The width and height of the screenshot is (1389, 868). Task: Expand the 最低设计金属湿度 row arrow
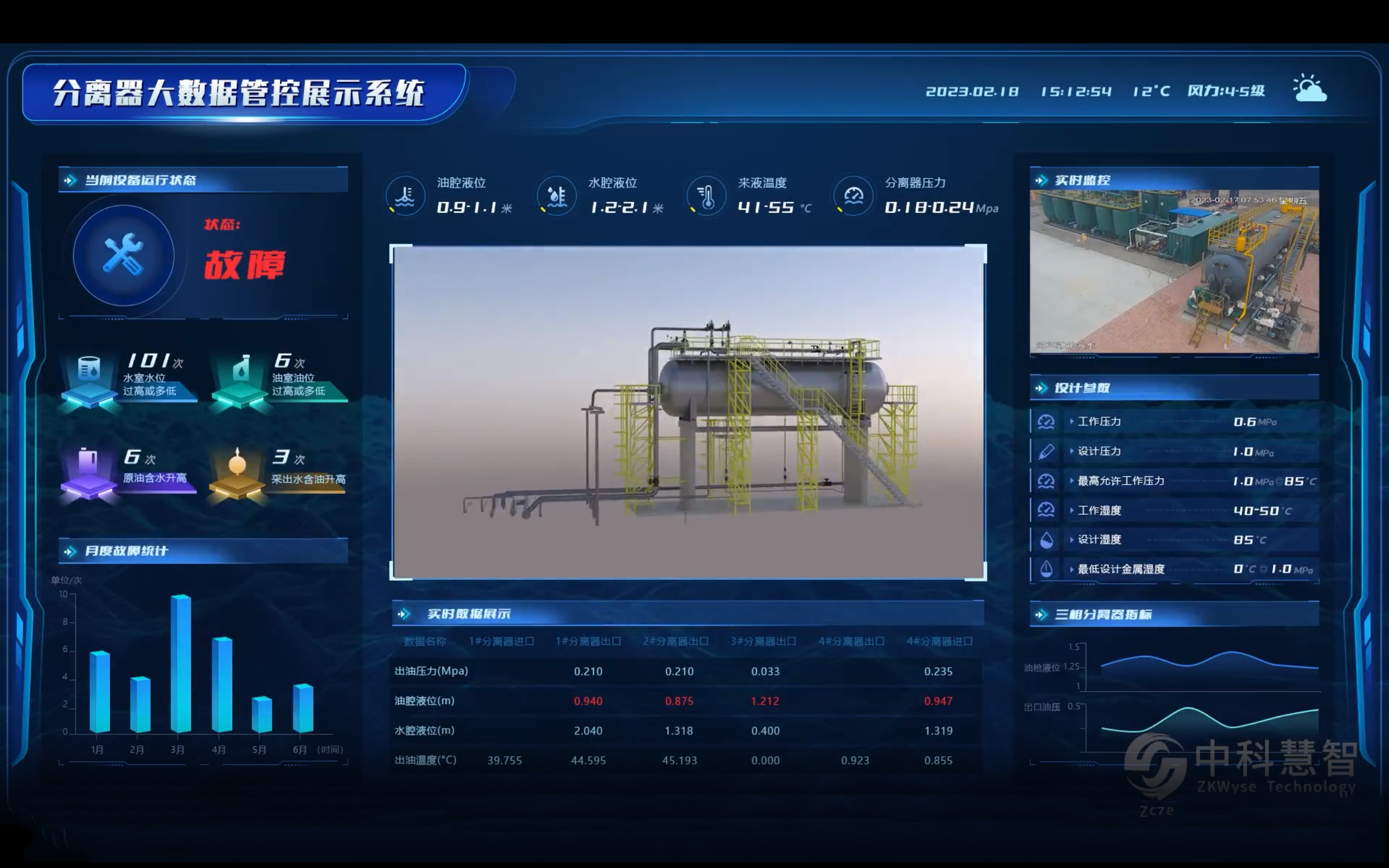(1072, 570)
